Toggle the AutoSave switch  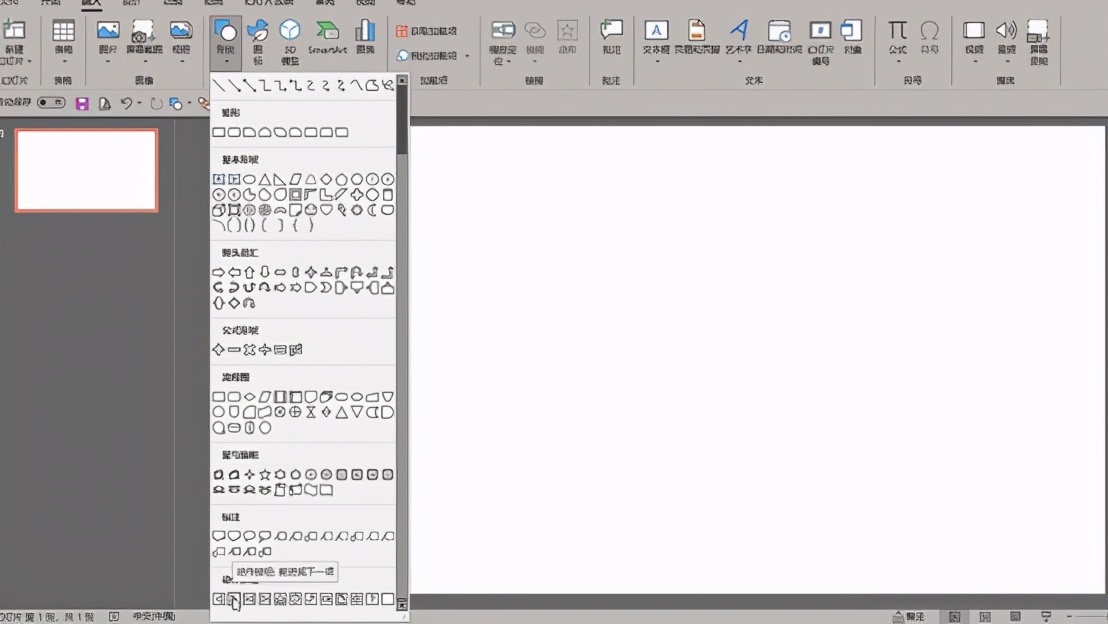click(x=51, y=103)
